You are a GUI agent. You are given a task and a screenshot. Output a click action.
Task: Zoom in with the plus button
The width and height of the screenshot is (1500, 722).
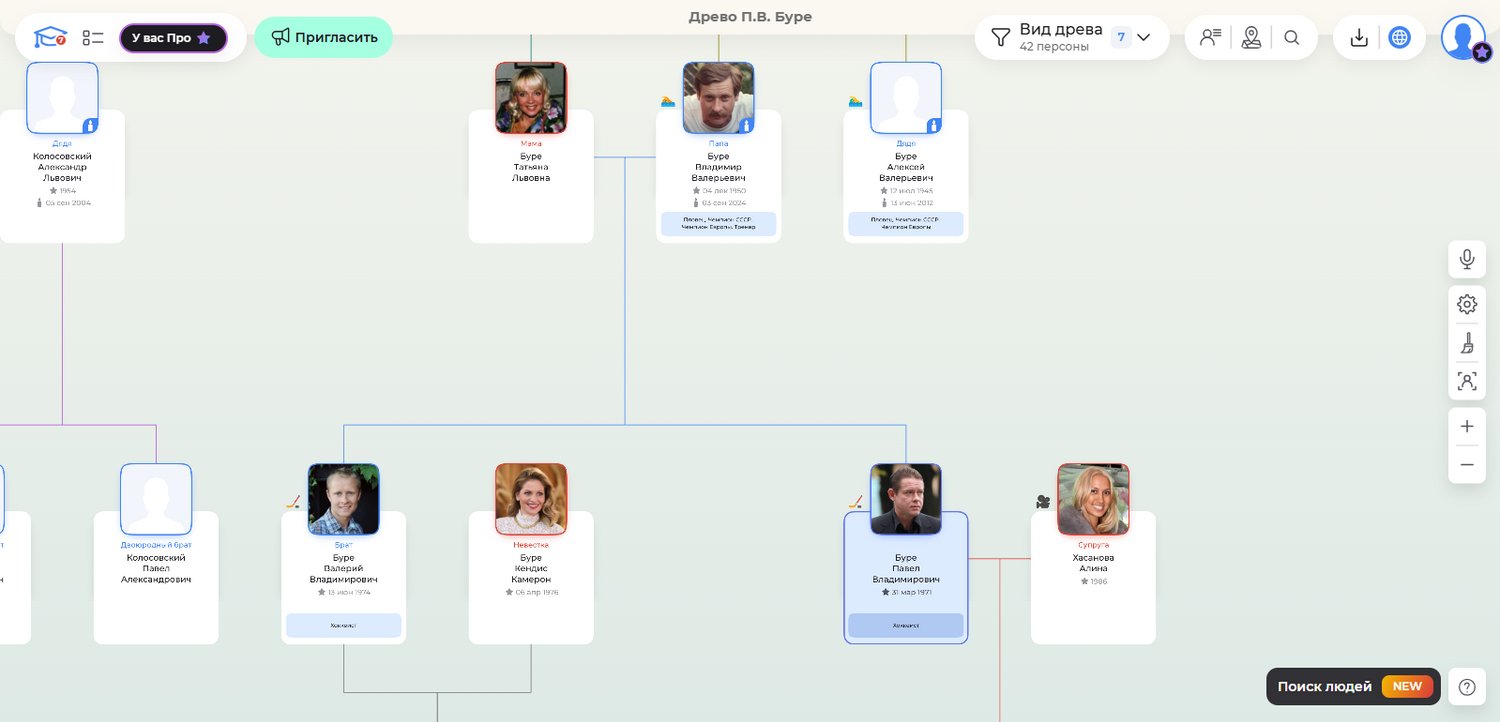pos(1467,427)
